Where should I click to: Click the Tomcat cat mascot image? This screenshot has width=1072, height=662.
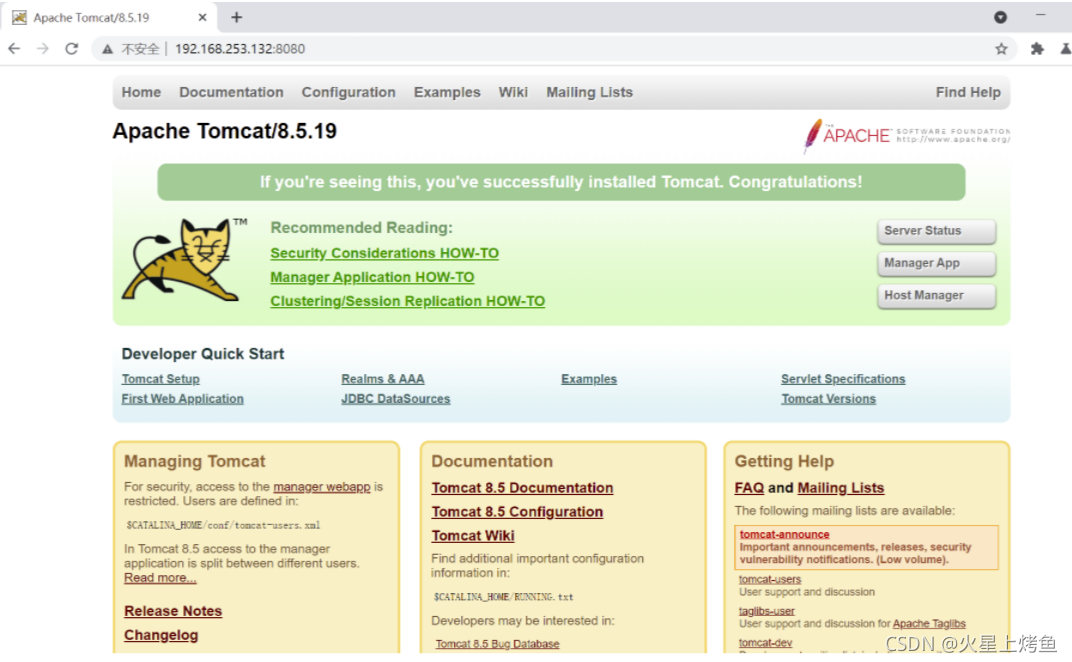click(x=183, y=260)
